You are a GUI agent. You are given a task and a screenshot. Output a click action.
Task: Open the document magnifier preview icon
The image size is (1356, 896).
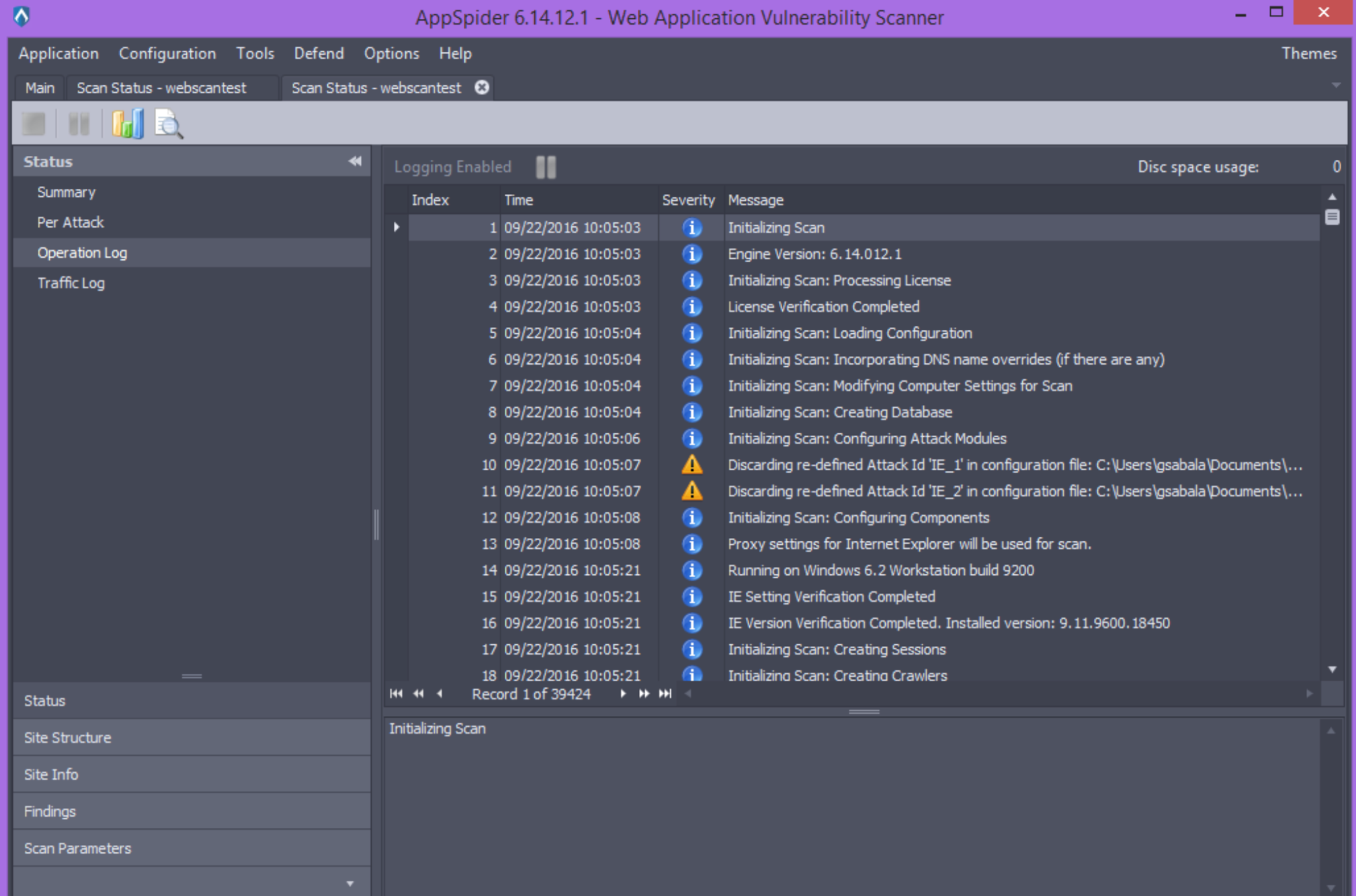[169, 124]
